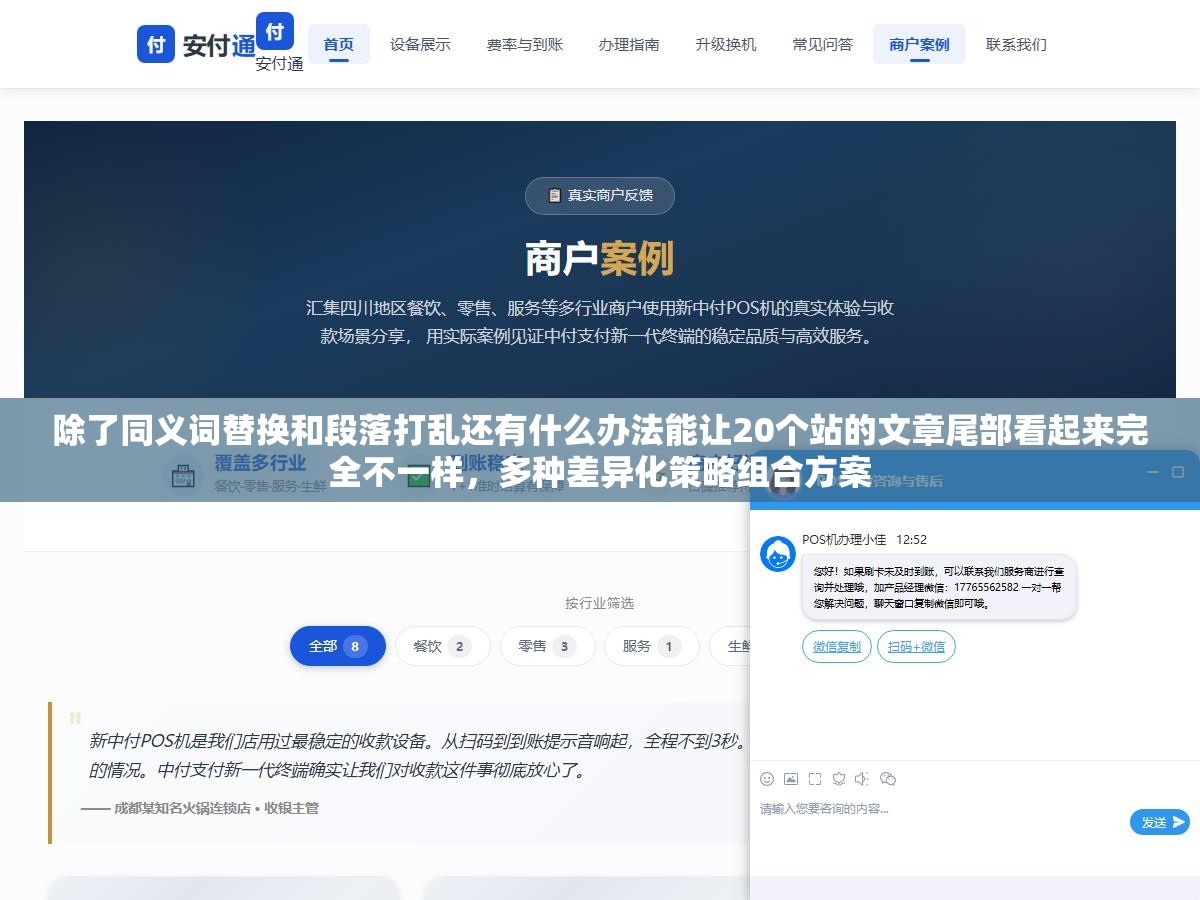Open the 升级换机 page
1200x900 pixels.
tap(726, 44)
